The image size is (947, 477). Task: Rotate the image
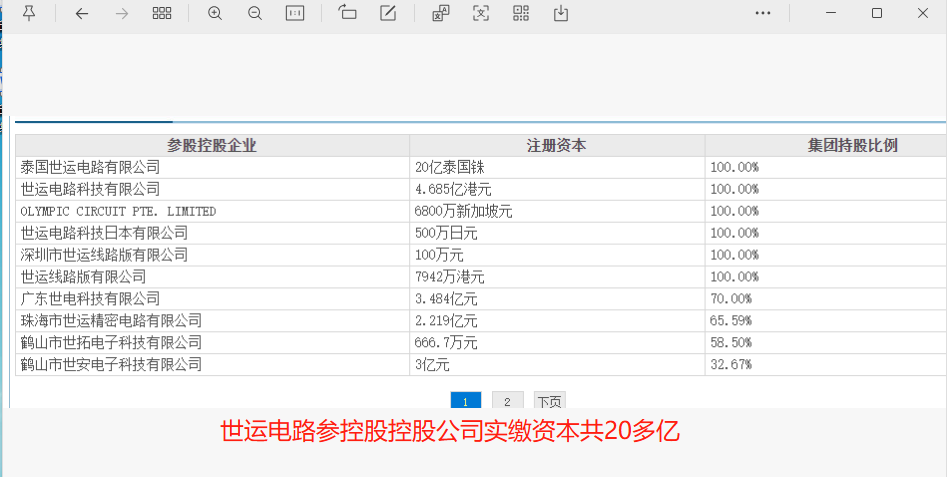coord(347,13)
